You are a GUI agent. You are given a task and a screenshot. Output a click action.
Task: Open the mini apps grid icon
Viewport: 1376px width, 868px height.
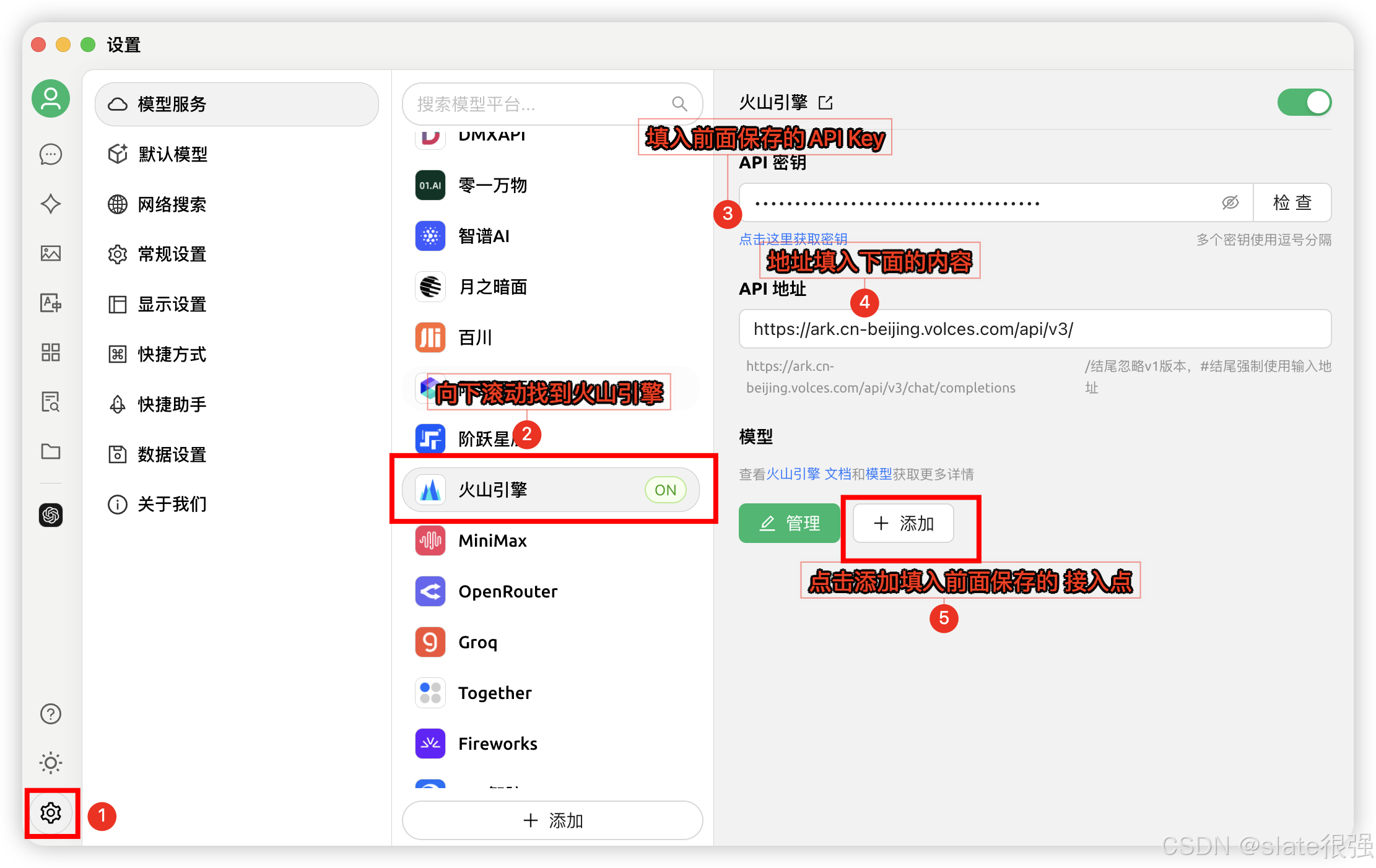[51, 352]
